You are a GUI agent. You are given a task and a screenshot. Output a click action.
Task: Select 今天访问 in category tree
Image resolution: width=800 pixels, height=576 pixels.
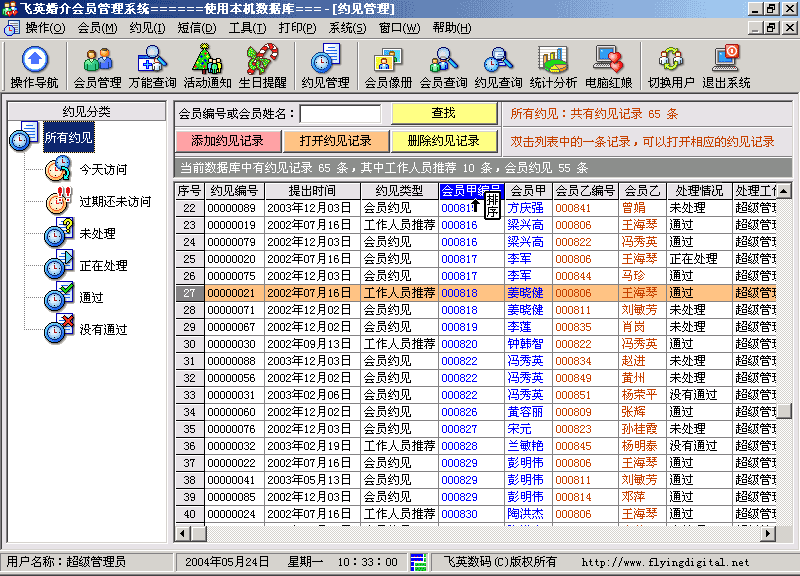click(103, 170)
